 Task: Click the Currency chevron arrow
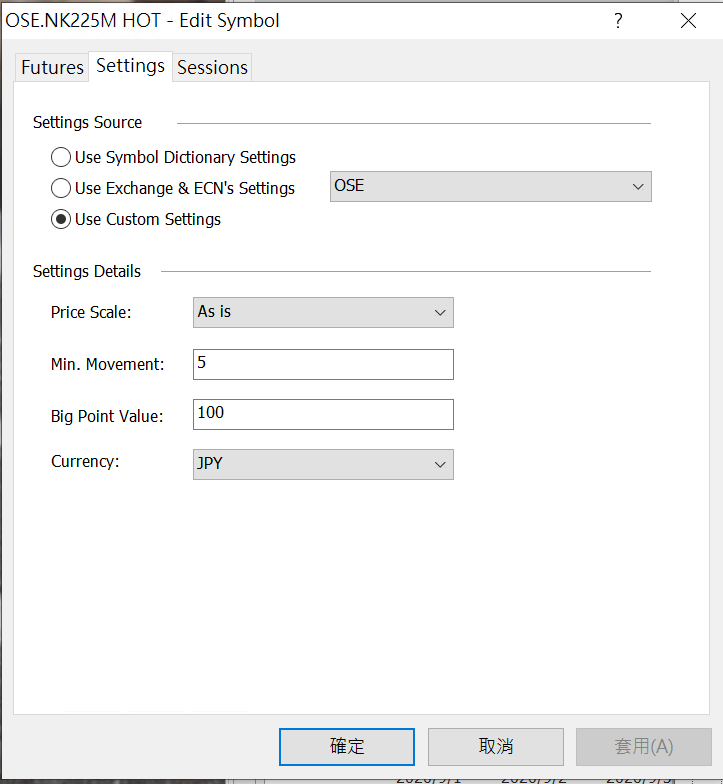440,465
